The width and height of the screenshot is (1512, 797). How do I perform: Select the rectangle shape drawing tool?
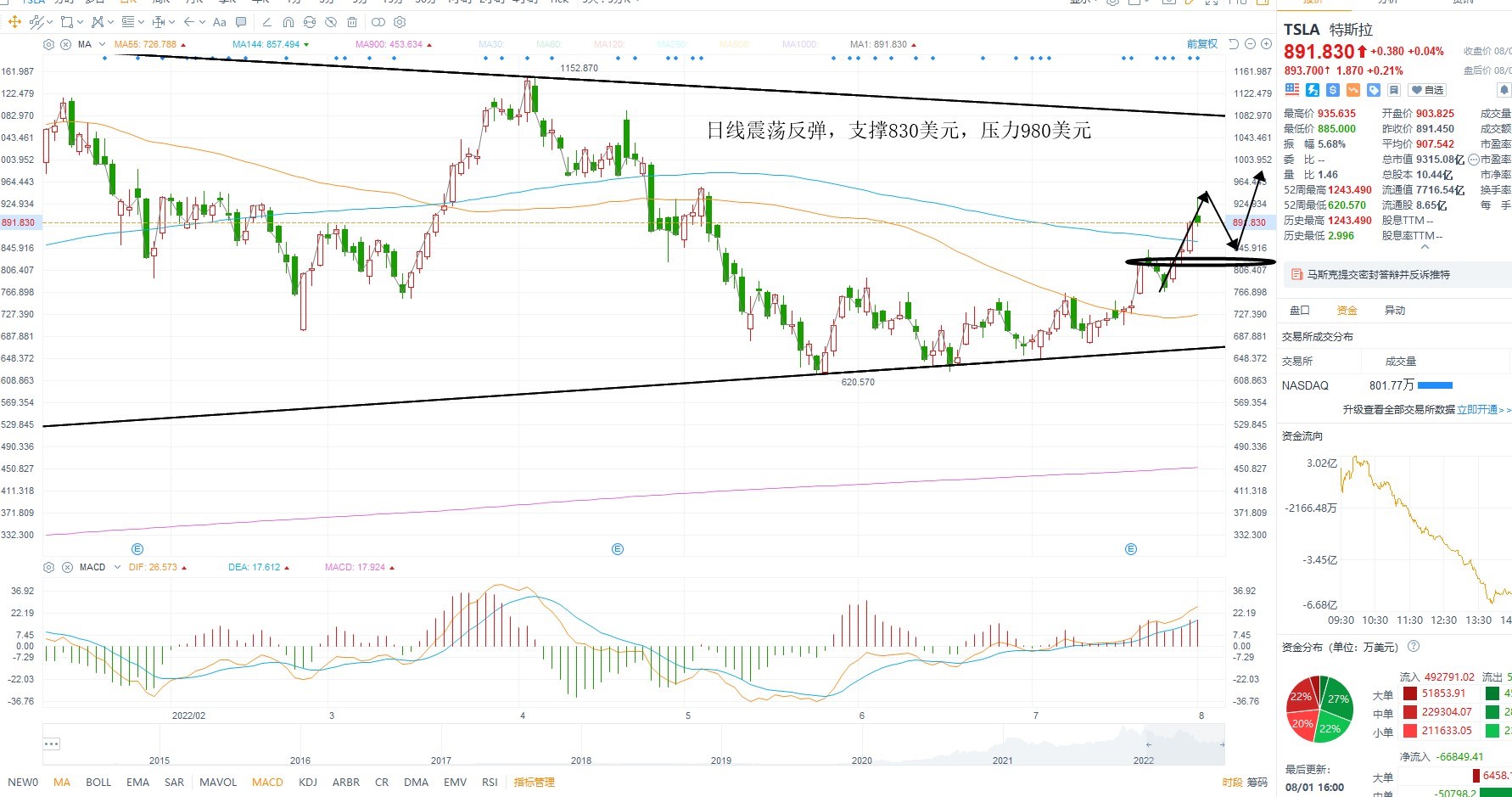[x=66, y=22]
